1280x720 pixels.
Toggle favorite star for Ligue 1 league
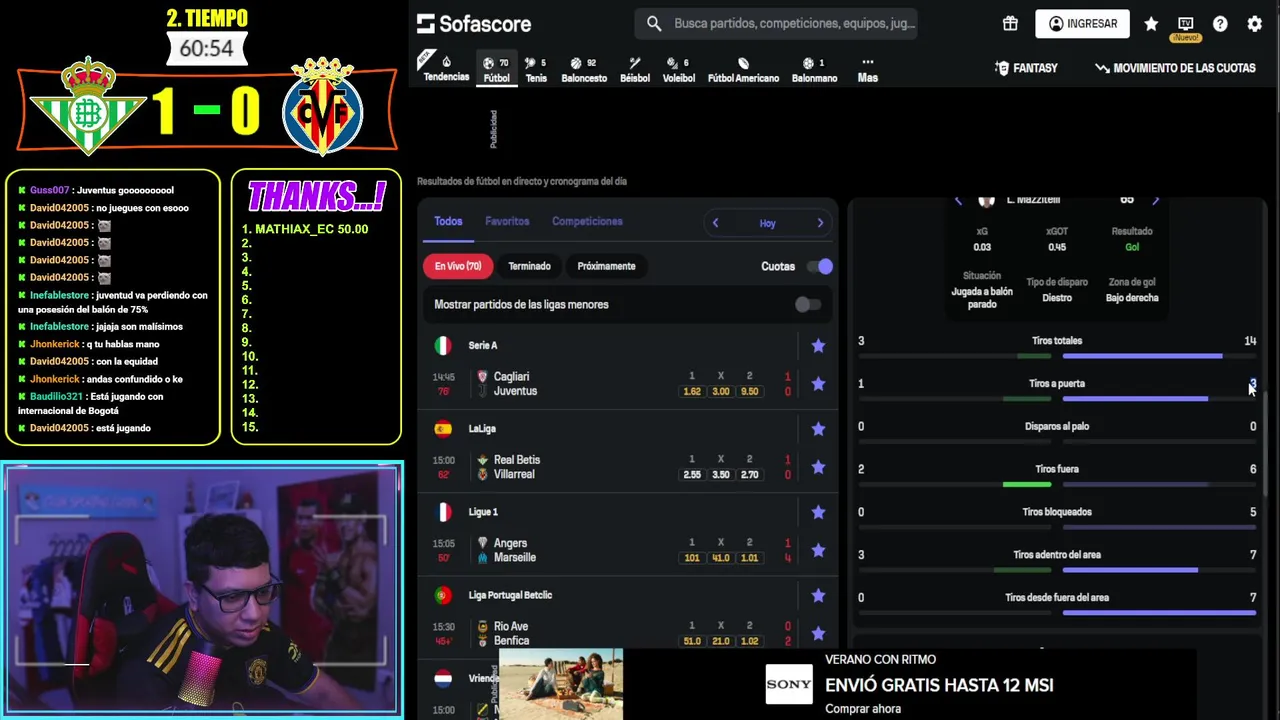coord(818,512)
